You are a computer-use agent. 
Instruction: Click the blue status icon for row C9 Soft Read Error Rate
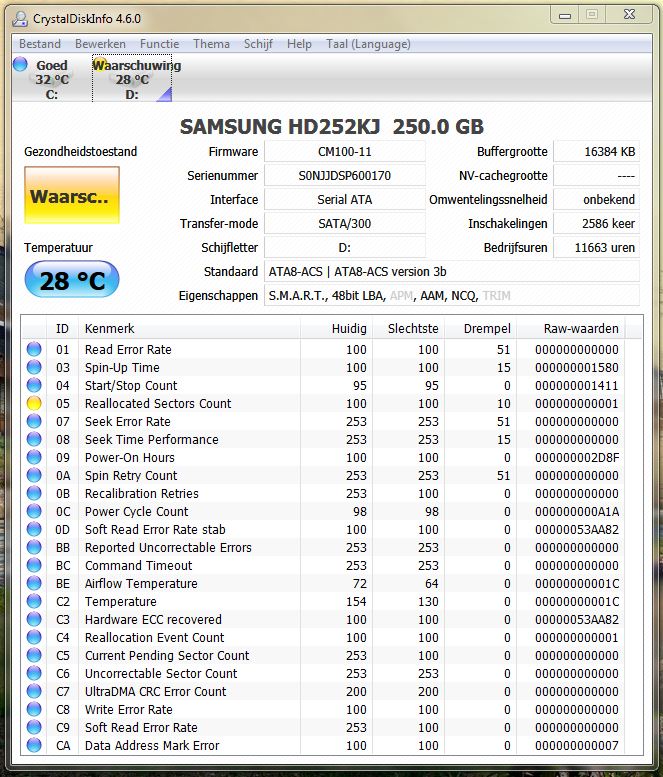click(x=34, y=727)
